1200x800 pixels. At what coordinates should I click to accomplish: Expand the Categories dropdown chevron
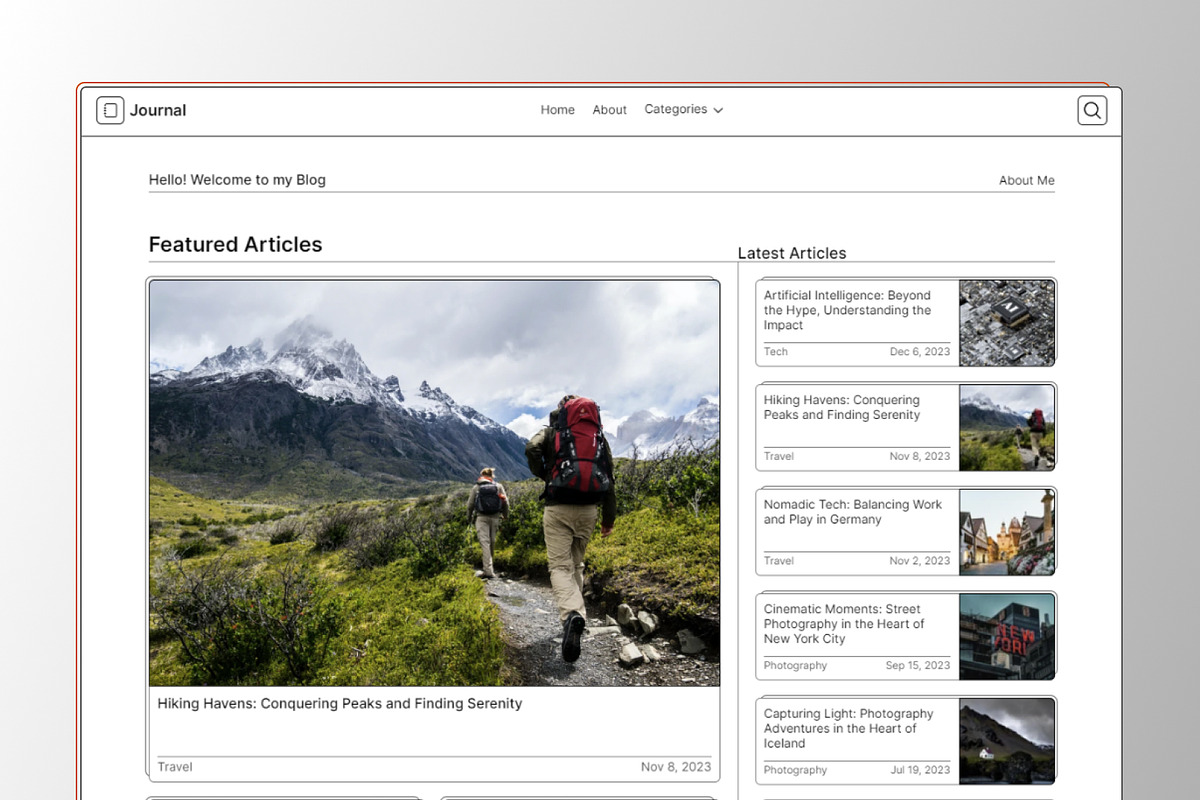(718, 110)
